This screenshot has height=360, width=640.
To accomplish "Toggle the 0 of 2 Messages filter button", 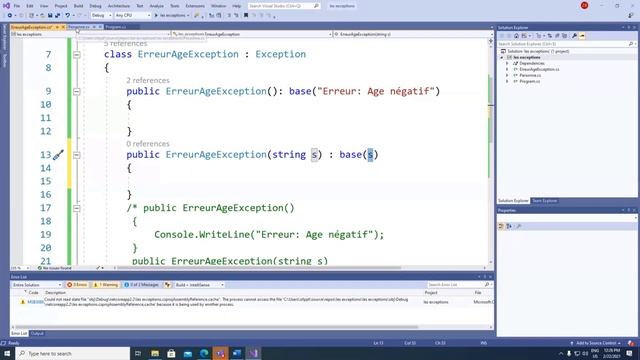I will click(141, 284).
